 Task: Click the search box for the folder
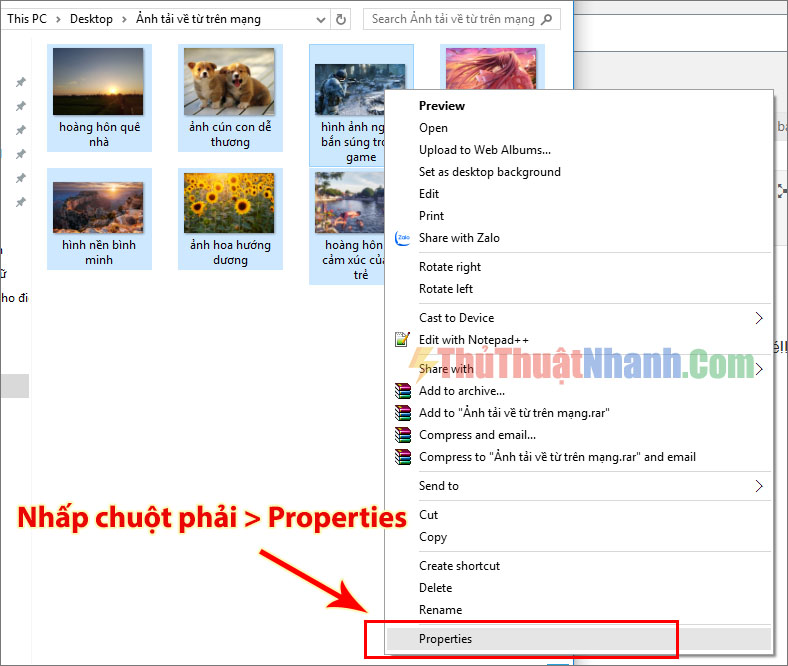(454, 19)
